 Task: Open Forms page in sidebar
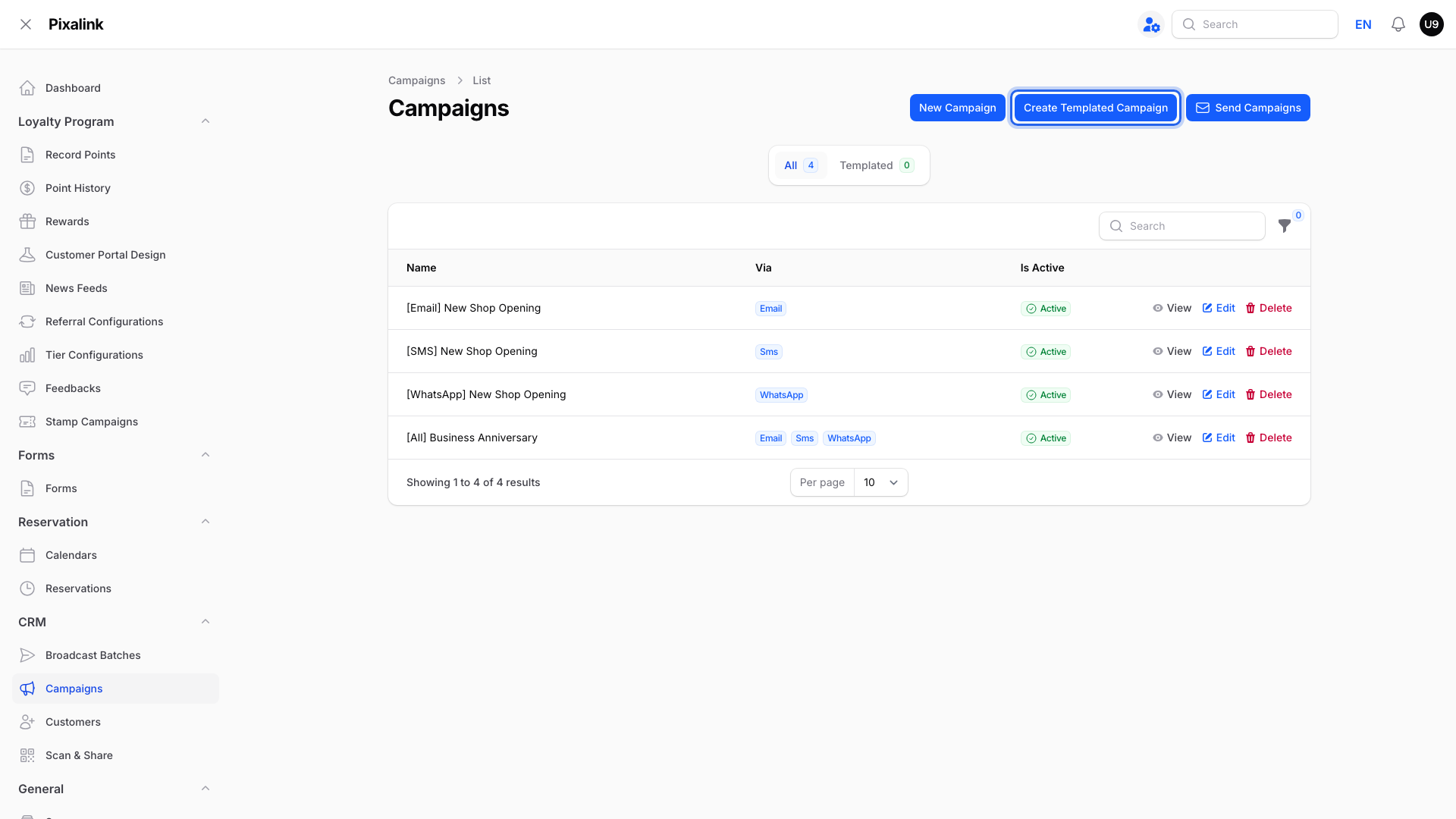[x=115, y=488]
